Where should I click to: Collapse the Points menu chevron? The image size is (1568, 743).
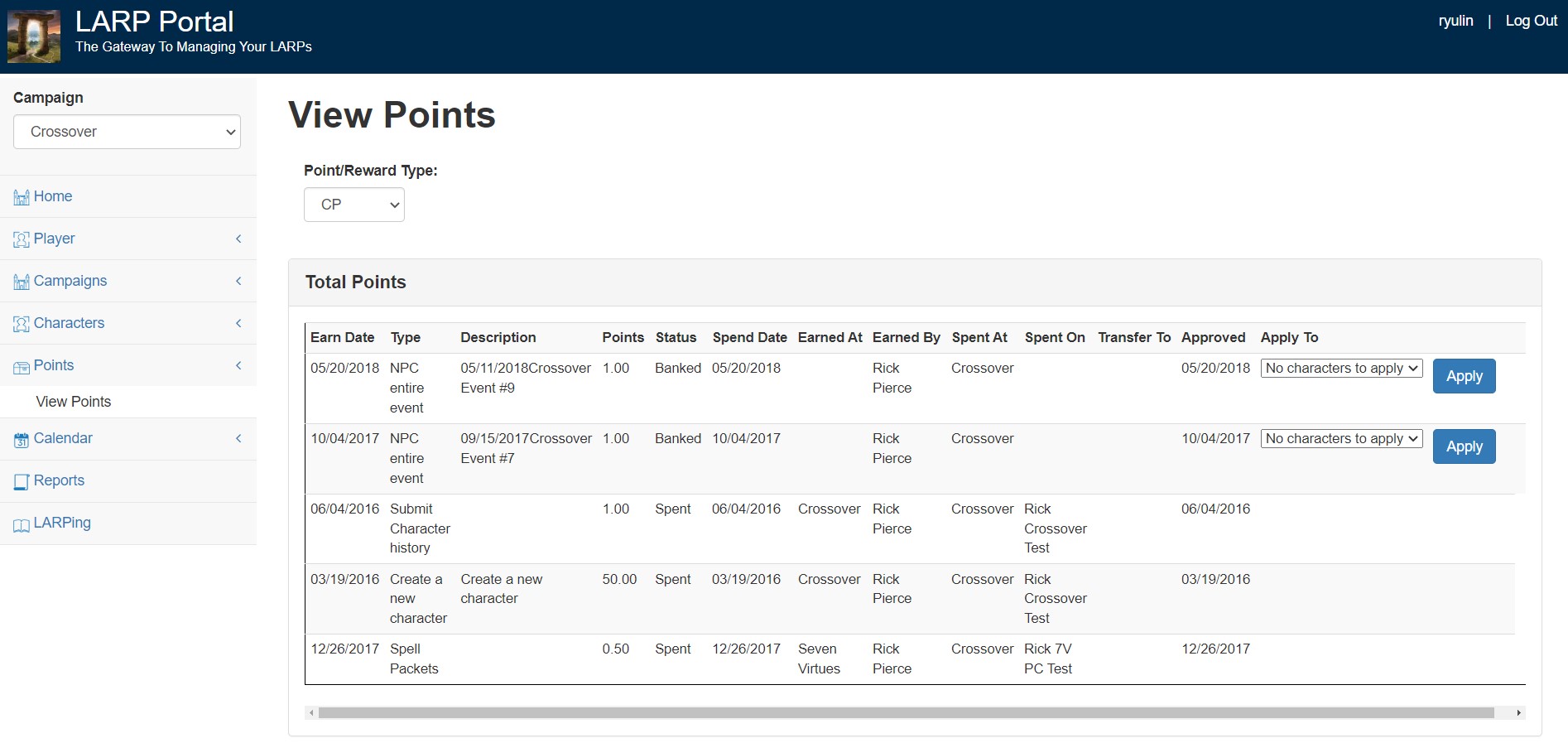(x=238, y=365)
